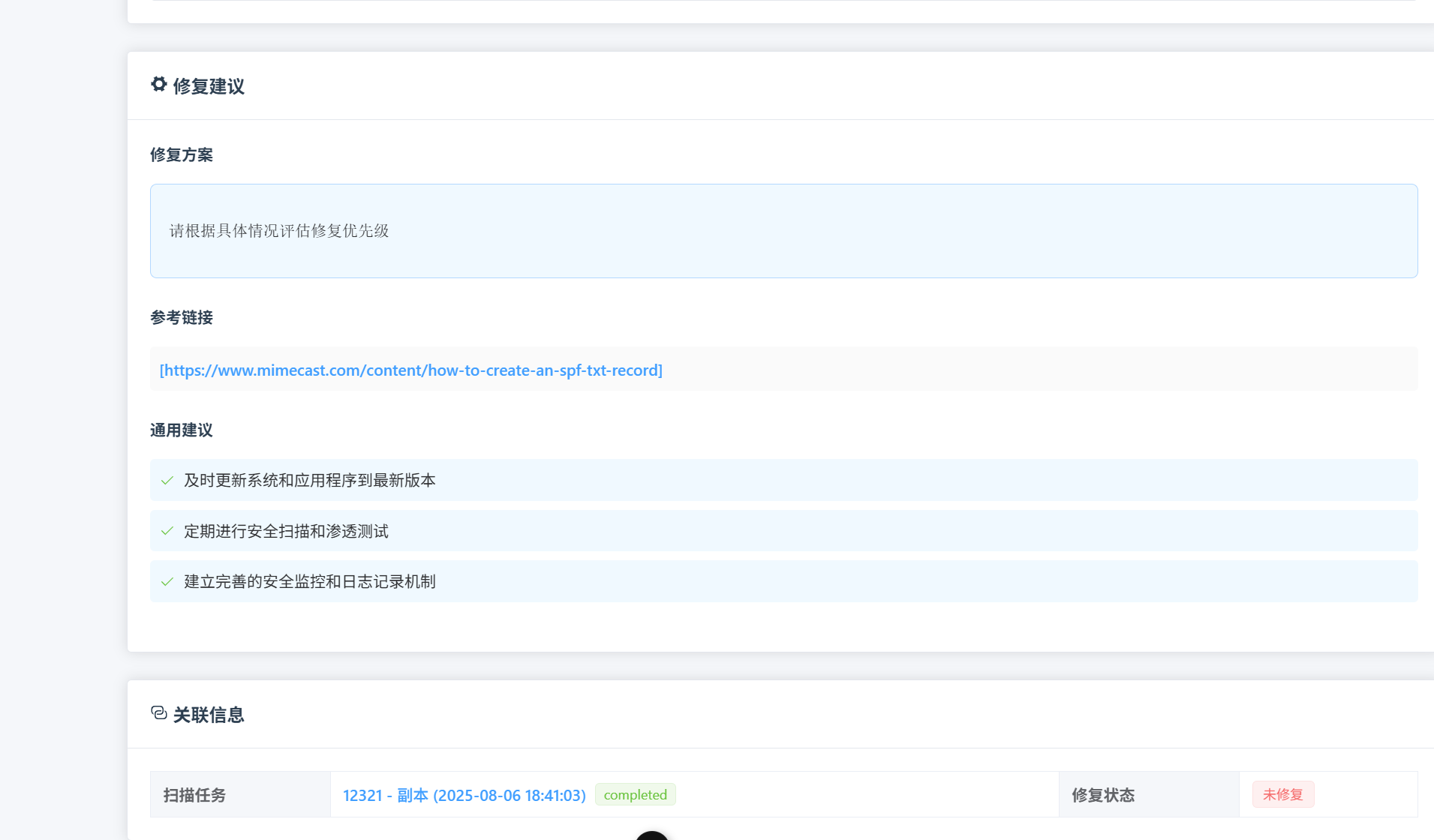Click the gear icon beside 修复建议

pyautogui.click(x=158, y=84)
